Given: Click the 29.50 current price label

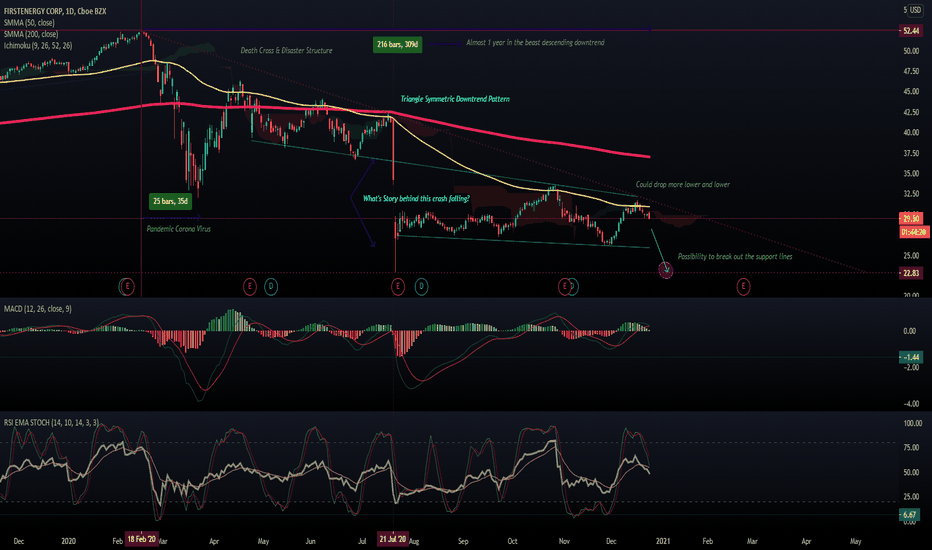Looking at the screenshot, I should click(x=911, y=218).
